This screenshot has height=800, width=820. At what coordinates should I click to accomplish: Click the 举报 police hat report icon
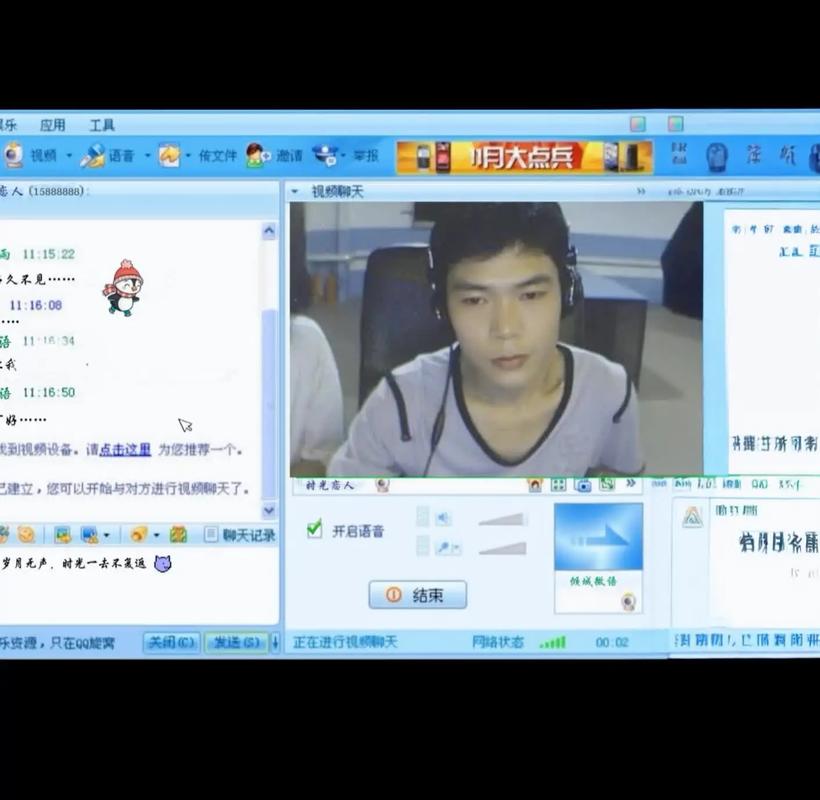pos(325,155)
